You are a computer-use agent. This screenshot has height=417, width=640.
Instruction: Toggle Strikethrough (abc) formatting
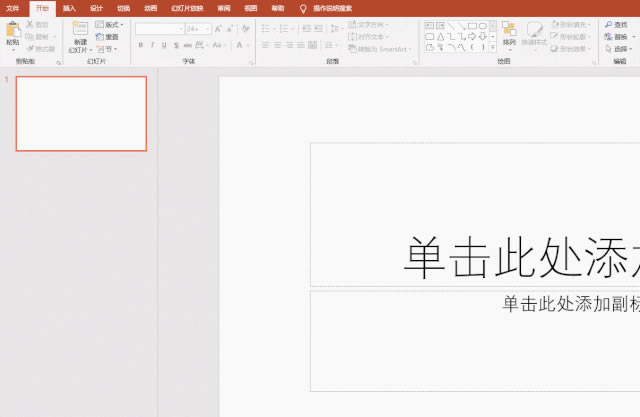click(188, 45)
